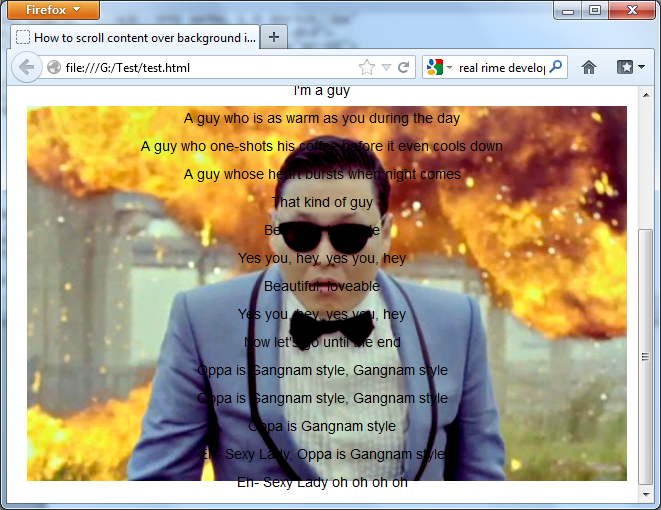Image resolution: width=661 pixels, height=510 pixels.
Task: Click the vertical scrollbar up arrow
Action: pos(646,95)
